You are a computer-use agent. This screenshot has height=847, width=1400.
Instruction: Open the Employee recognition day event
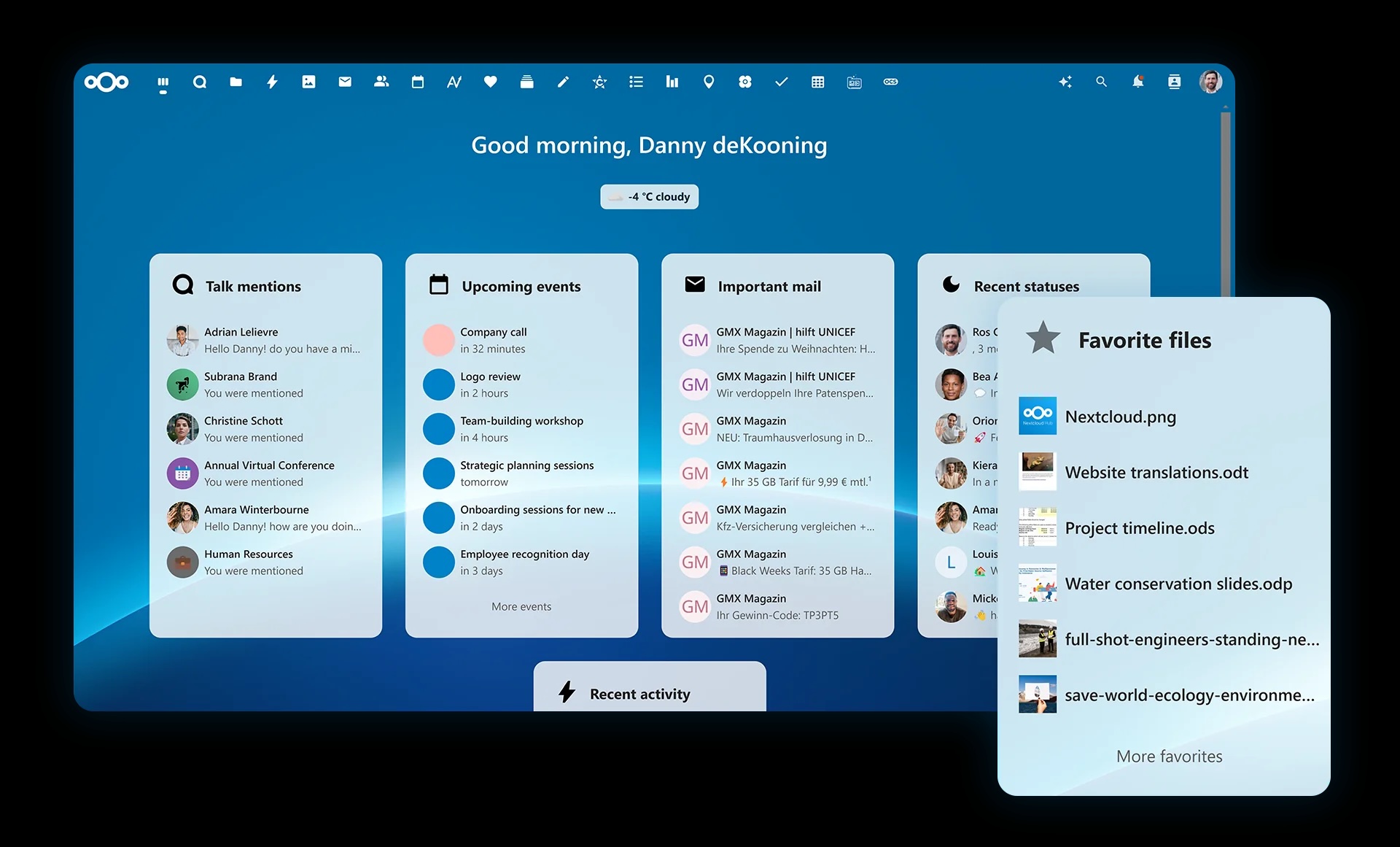[x=521, y=563]
